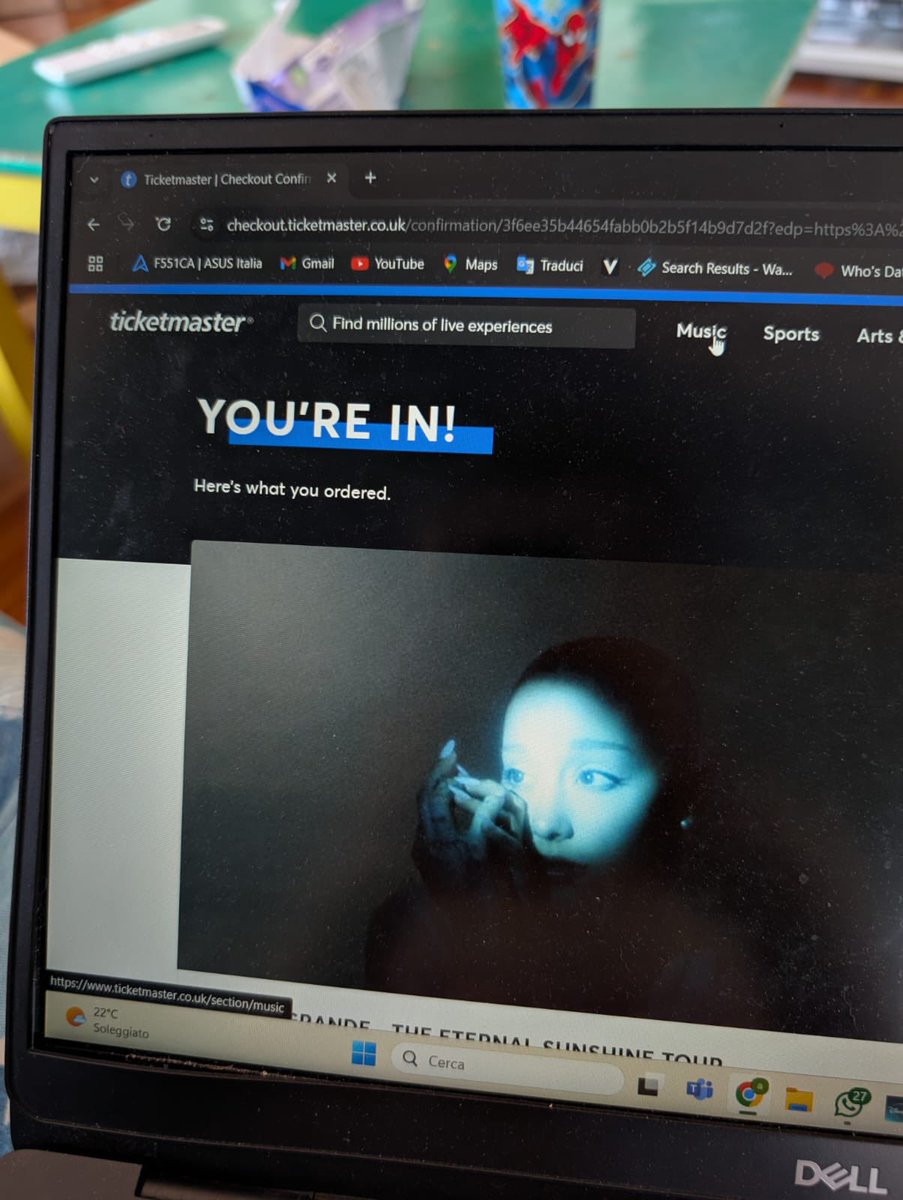
Task: Open the F551CA ASUS Italia bookmark
Action: click(197, 264)
